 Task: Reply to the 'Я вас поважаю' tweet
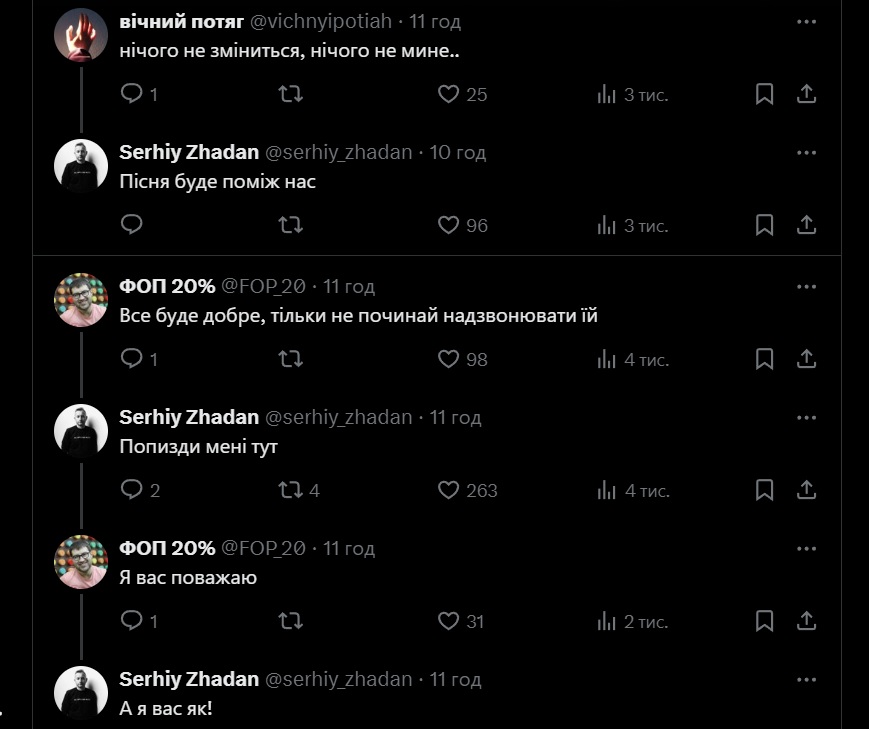click(132, 621)
